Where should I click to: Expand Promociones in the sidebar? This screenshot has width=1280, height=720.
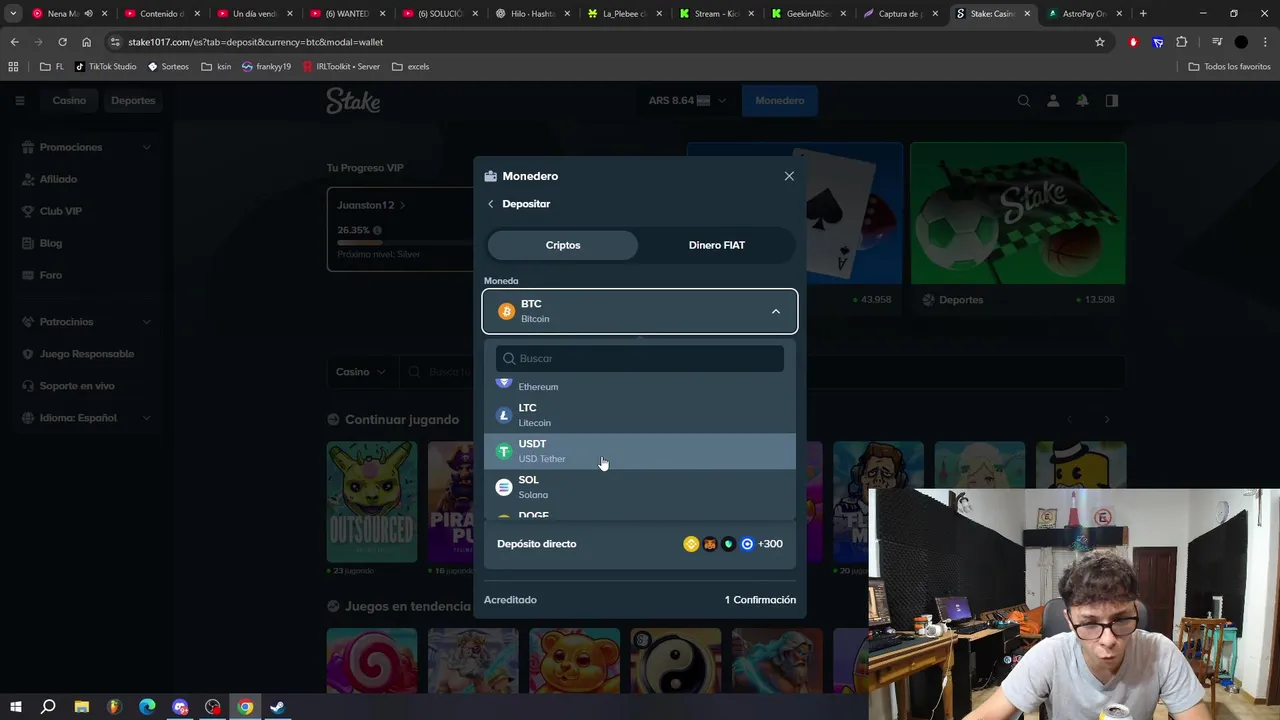click(86, 147)
